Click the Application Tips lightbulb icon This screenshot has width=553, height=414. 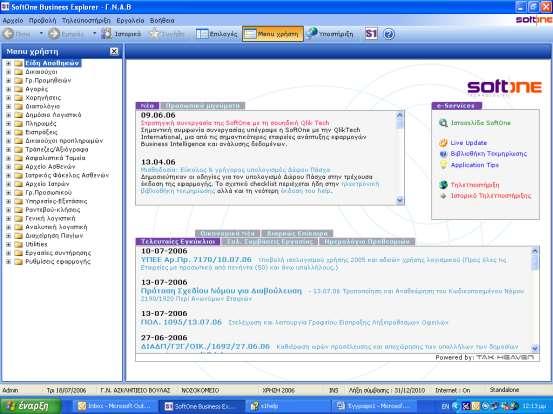click(443, 165)
